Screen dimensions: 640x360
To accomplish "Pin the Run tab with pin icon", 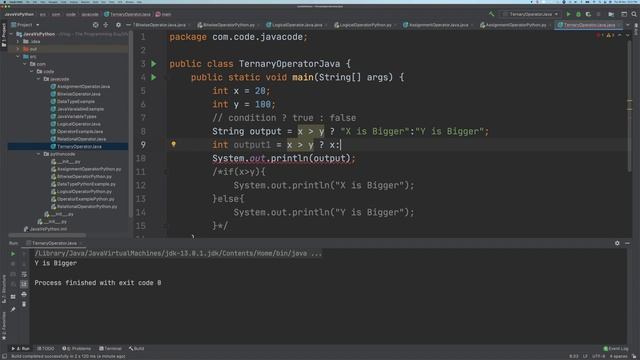I will (13, 309).
